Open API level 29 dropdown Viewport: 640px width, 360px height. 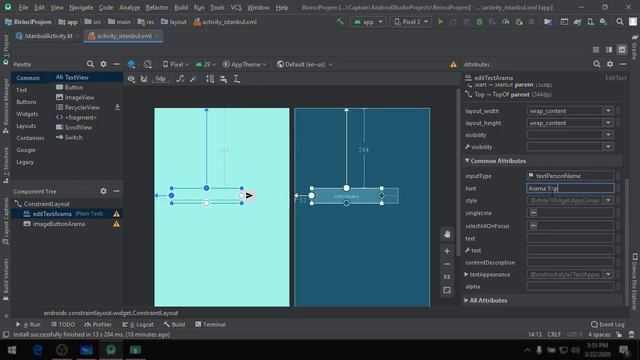point(206,64)
